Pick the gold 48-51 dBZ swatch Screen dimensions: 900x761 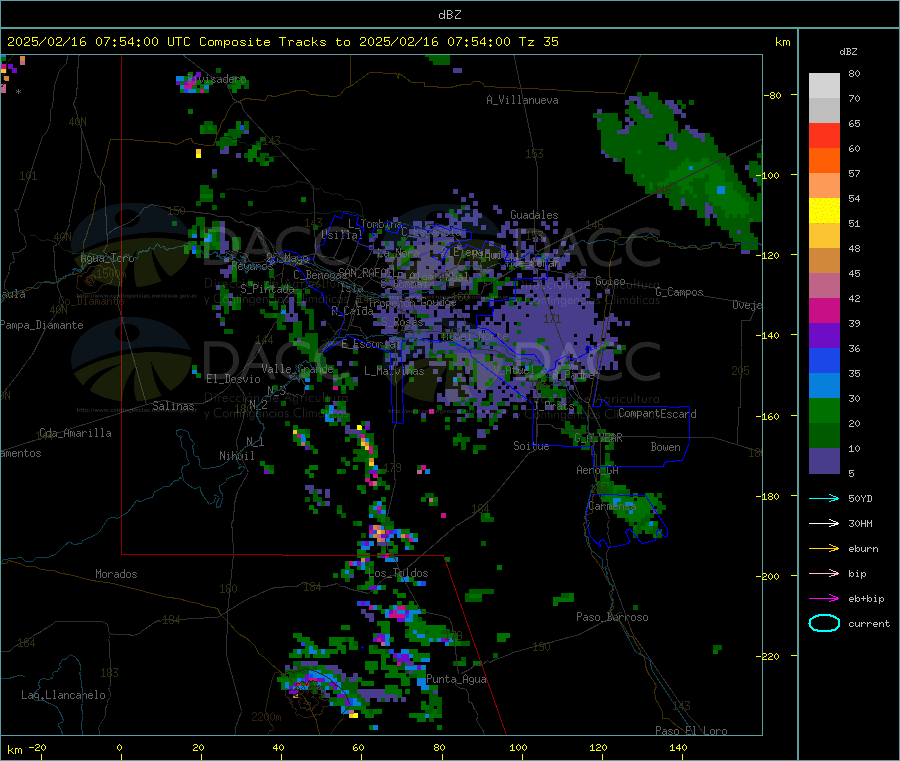[824, 235]
